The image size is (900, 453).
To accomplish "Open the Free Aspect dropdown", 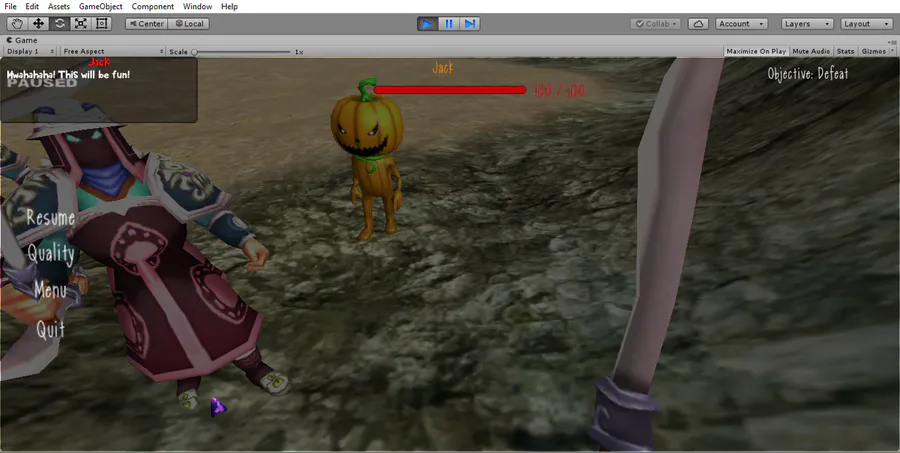I will click(113, 51).
